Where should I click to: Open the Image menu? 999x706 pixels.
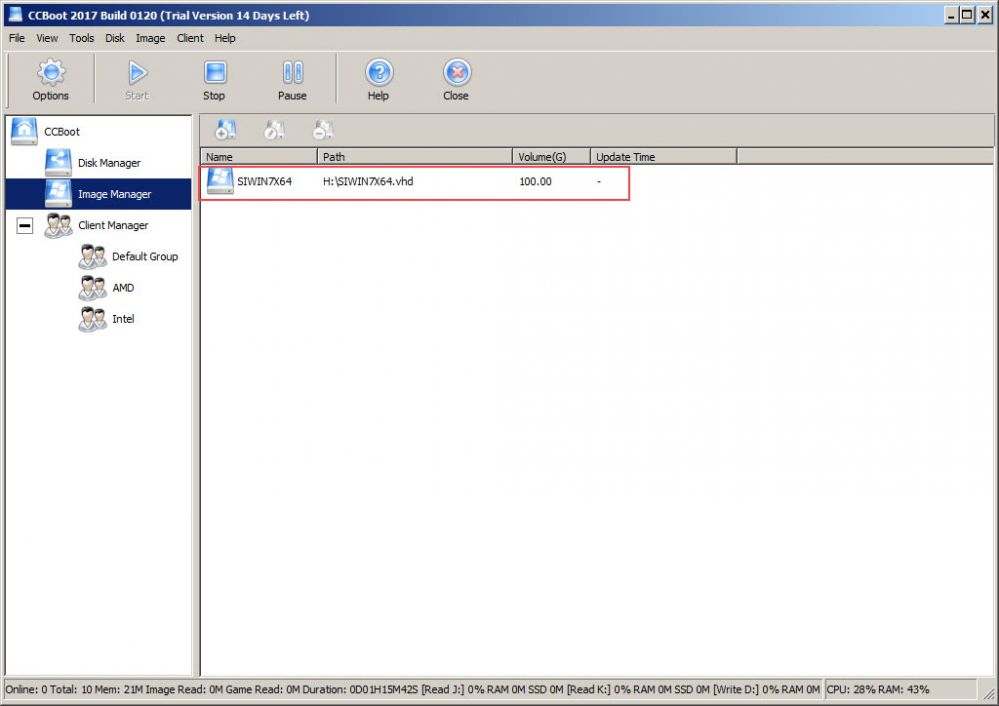point(150,38)
